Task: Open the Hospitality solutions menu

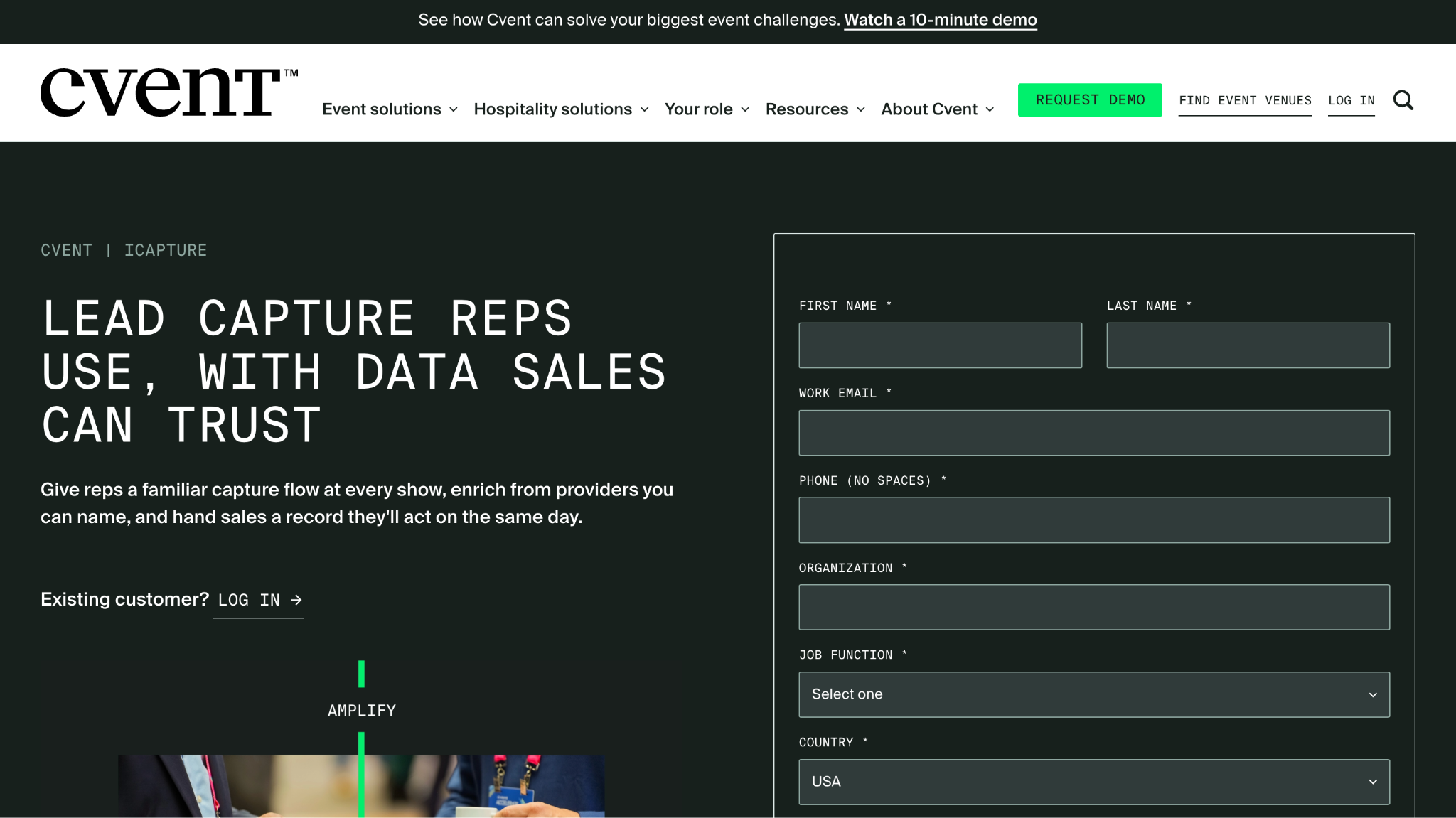Action: pos(561,109)
